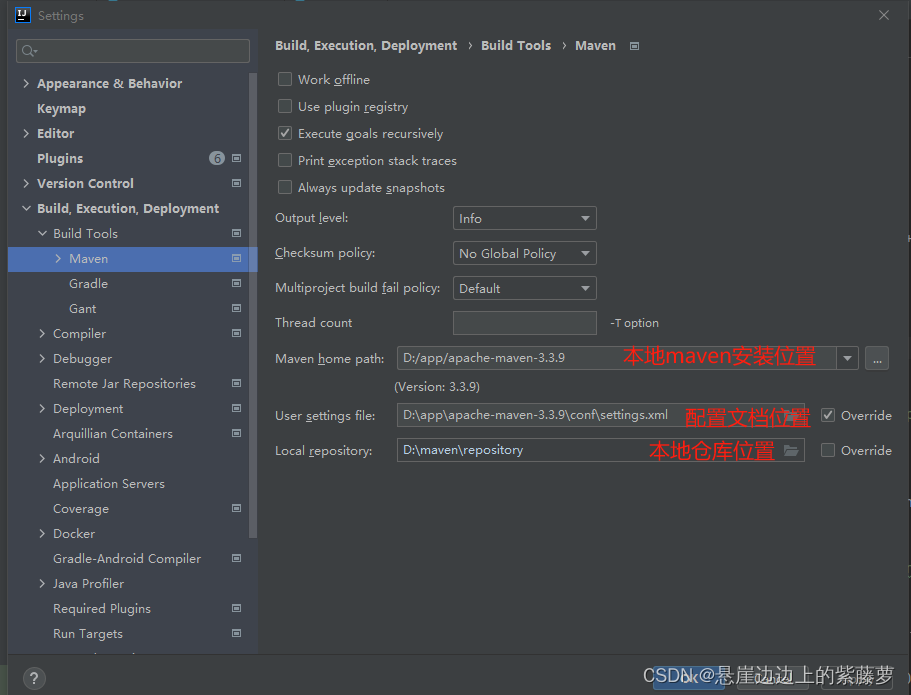Select Gant under Build Tools

tap(83, 309)
